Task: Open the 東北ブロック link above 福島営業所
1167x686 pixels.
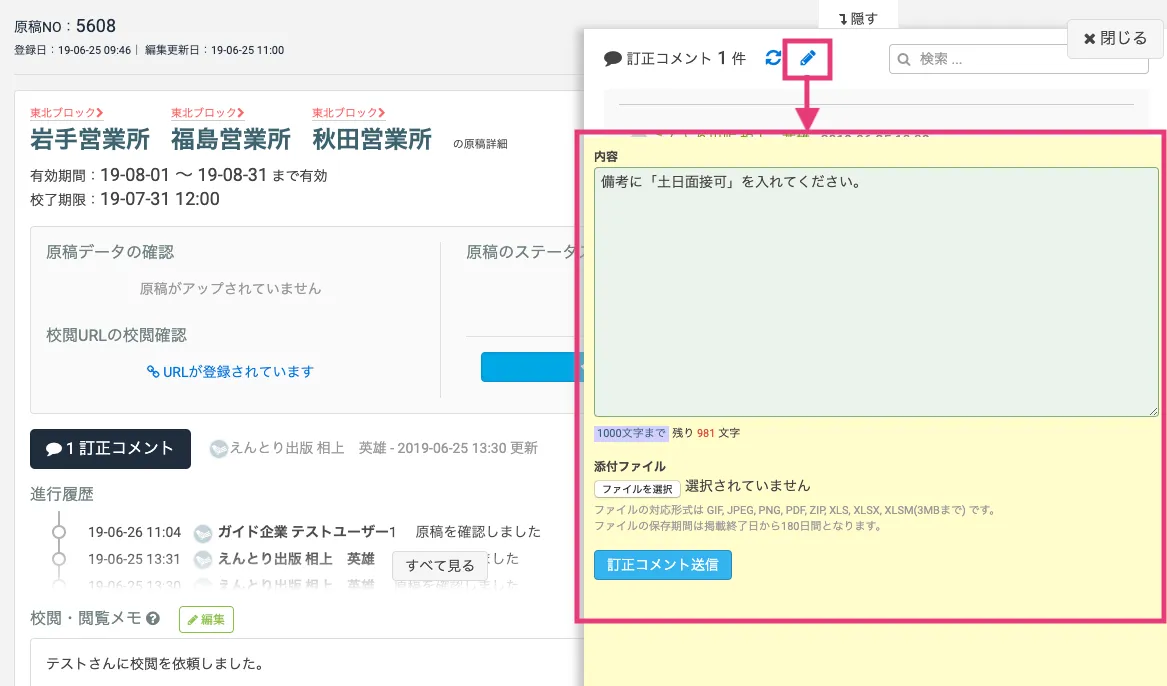Action: point(208,112)
